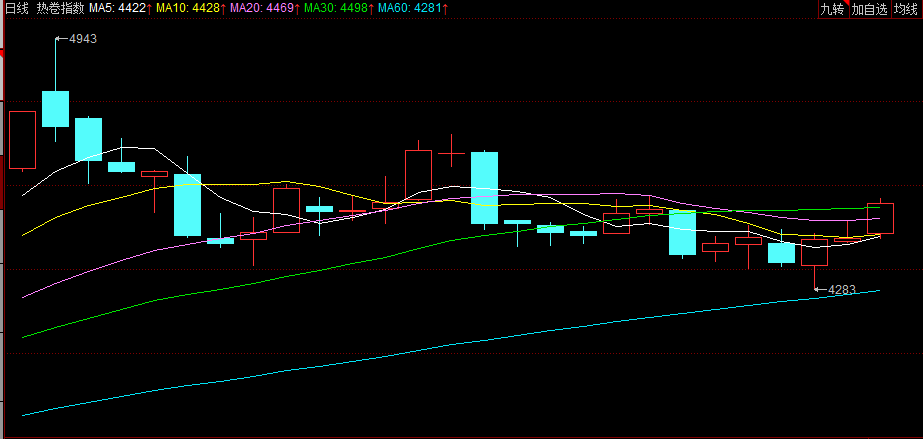923x439 pixels.
Task: Select the last red candlestick on the right
Action: (880, 218)
